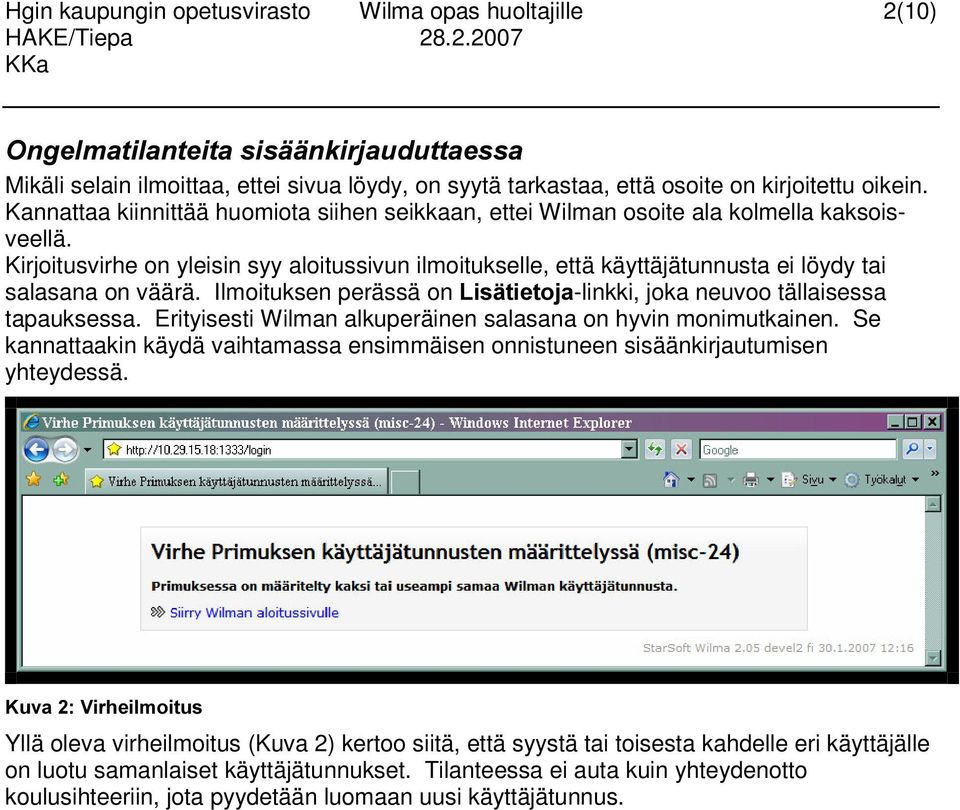Click the heading 'Ongelmatilanteita sisäänkirjauduttaessa'

264,151
